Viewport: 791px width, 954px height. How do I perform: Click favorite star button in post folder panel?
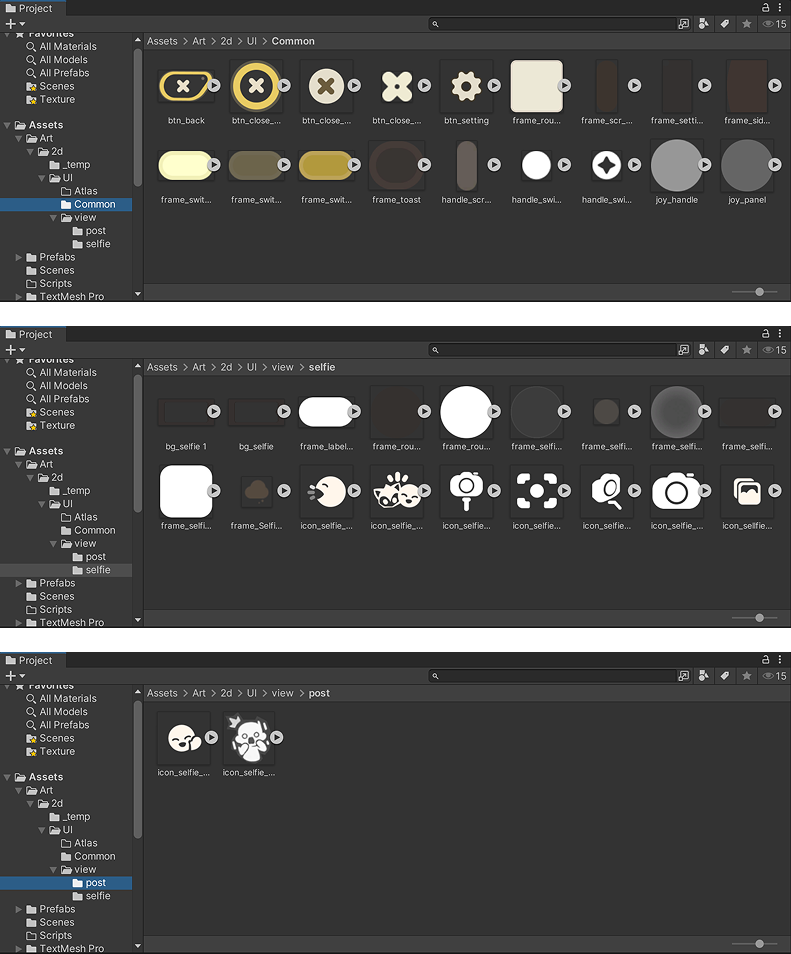[x=747, y=676]
